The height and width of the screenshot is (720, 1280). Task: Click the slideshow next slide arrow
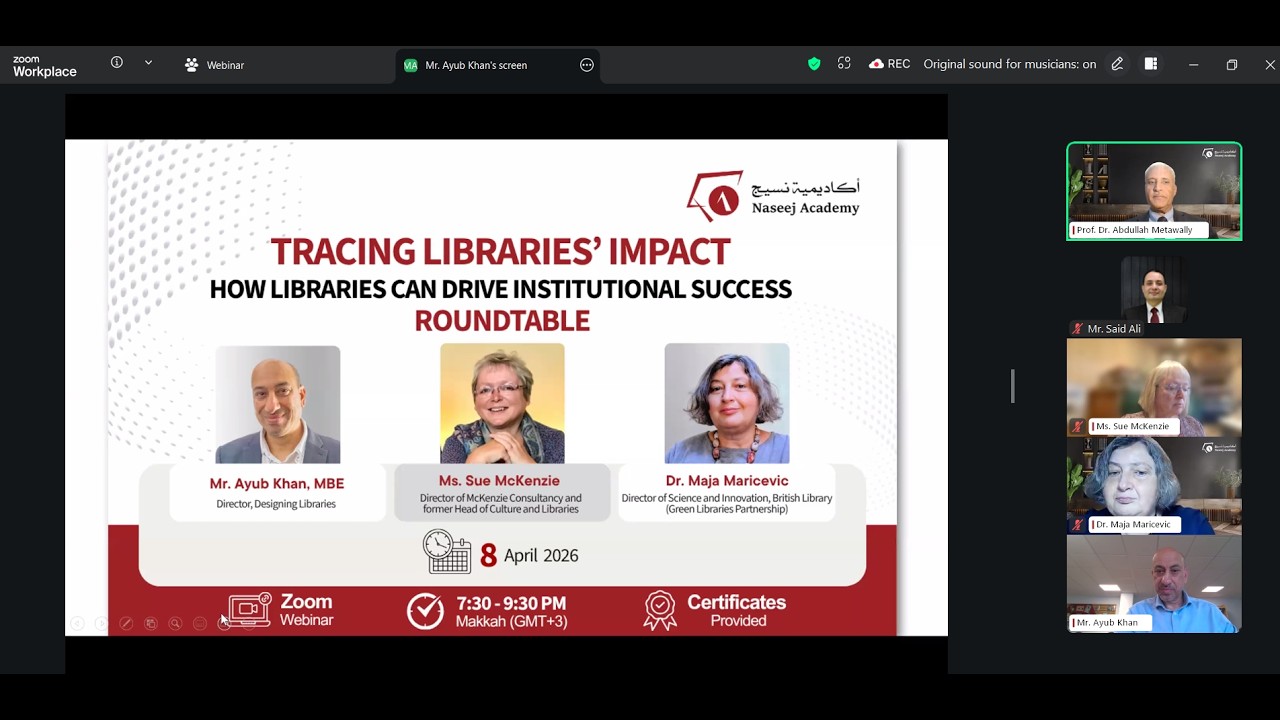click(101, 623)
